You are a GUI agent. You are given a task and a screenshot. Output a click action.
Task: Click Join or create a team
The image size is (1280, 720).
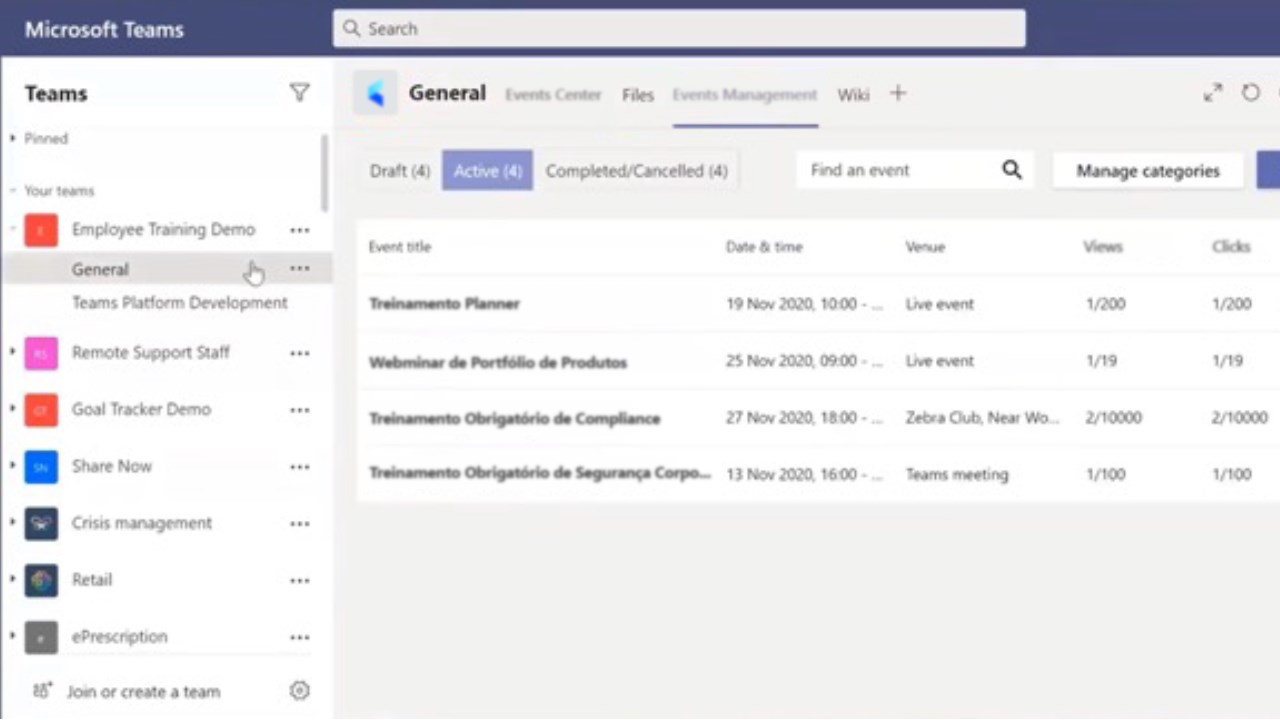143,692
